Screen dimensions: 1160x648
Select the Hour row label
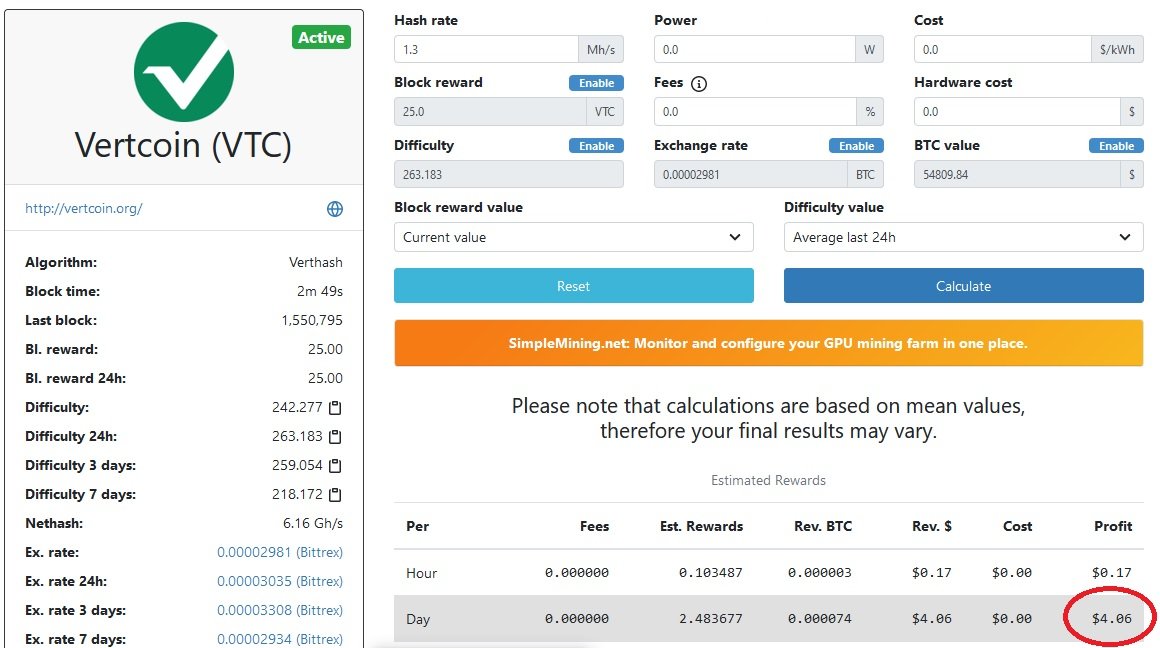click(422, 573)
